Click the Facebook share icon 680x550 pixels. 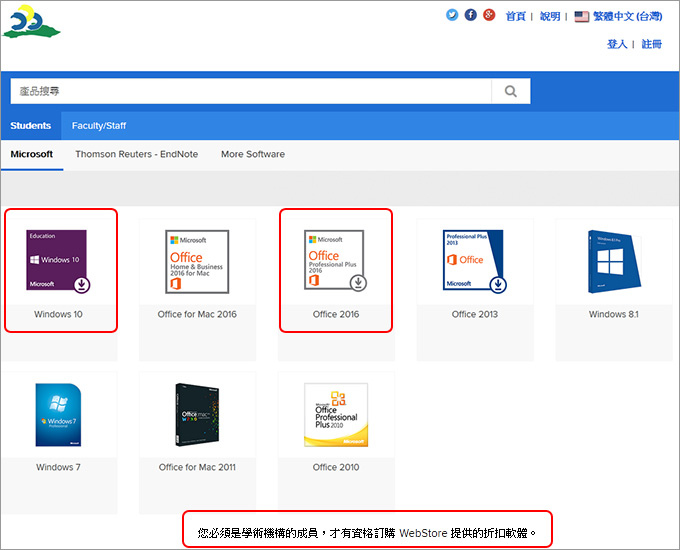point(471,15)
